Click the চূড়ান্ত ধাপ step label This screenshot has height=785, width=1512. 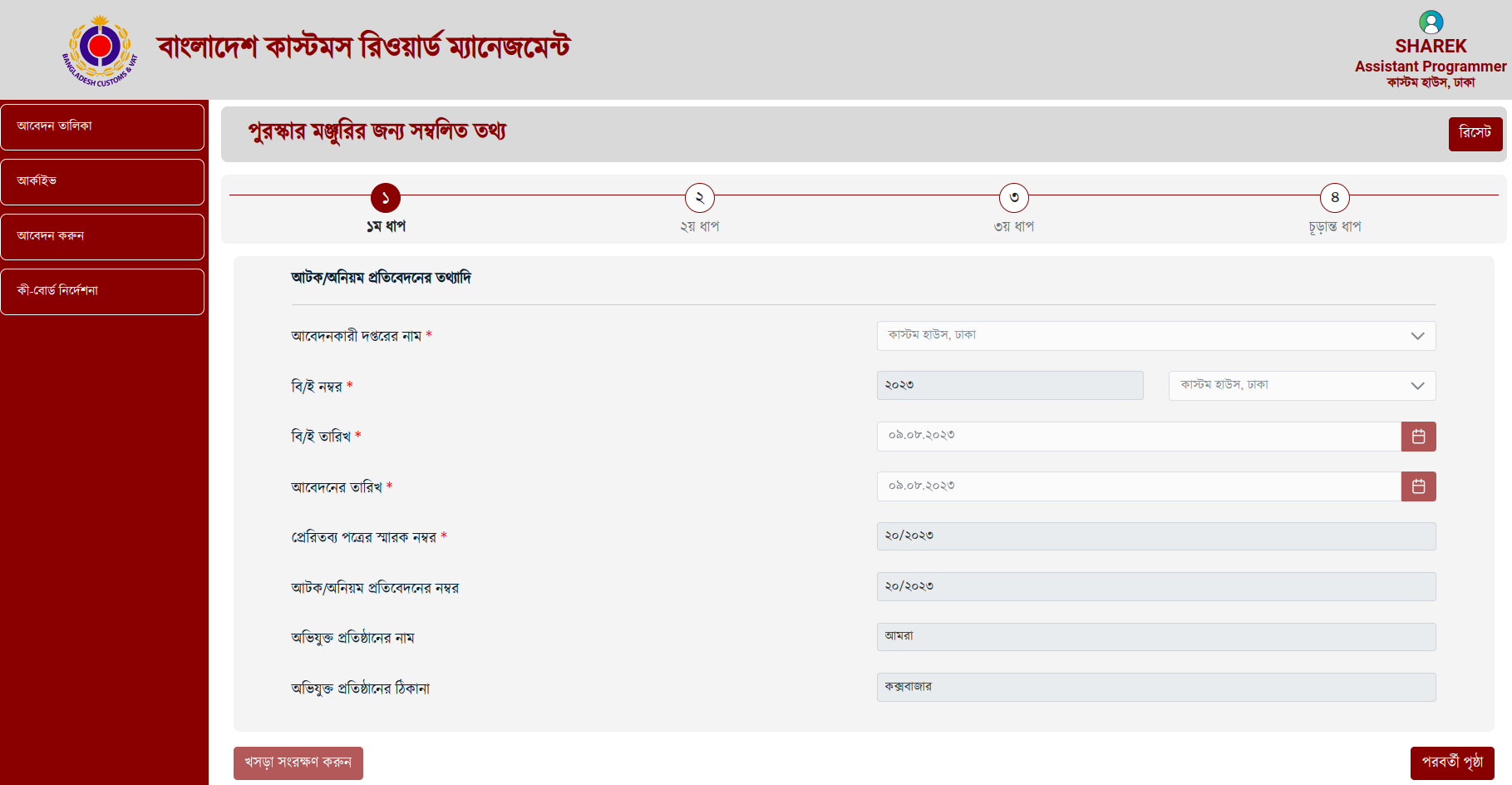tap(1335, 226)
